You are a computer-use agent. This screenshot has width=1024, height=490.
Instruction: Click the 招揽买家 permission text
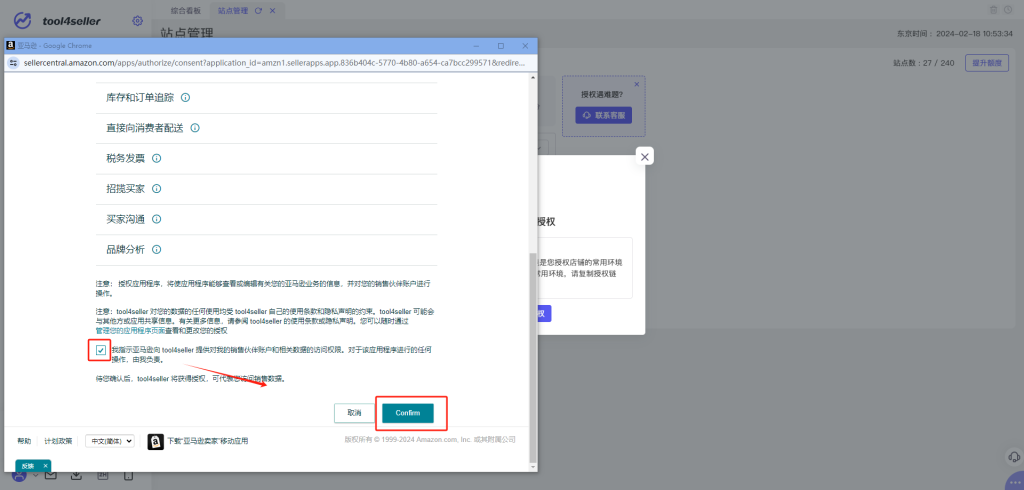(125, 189)
